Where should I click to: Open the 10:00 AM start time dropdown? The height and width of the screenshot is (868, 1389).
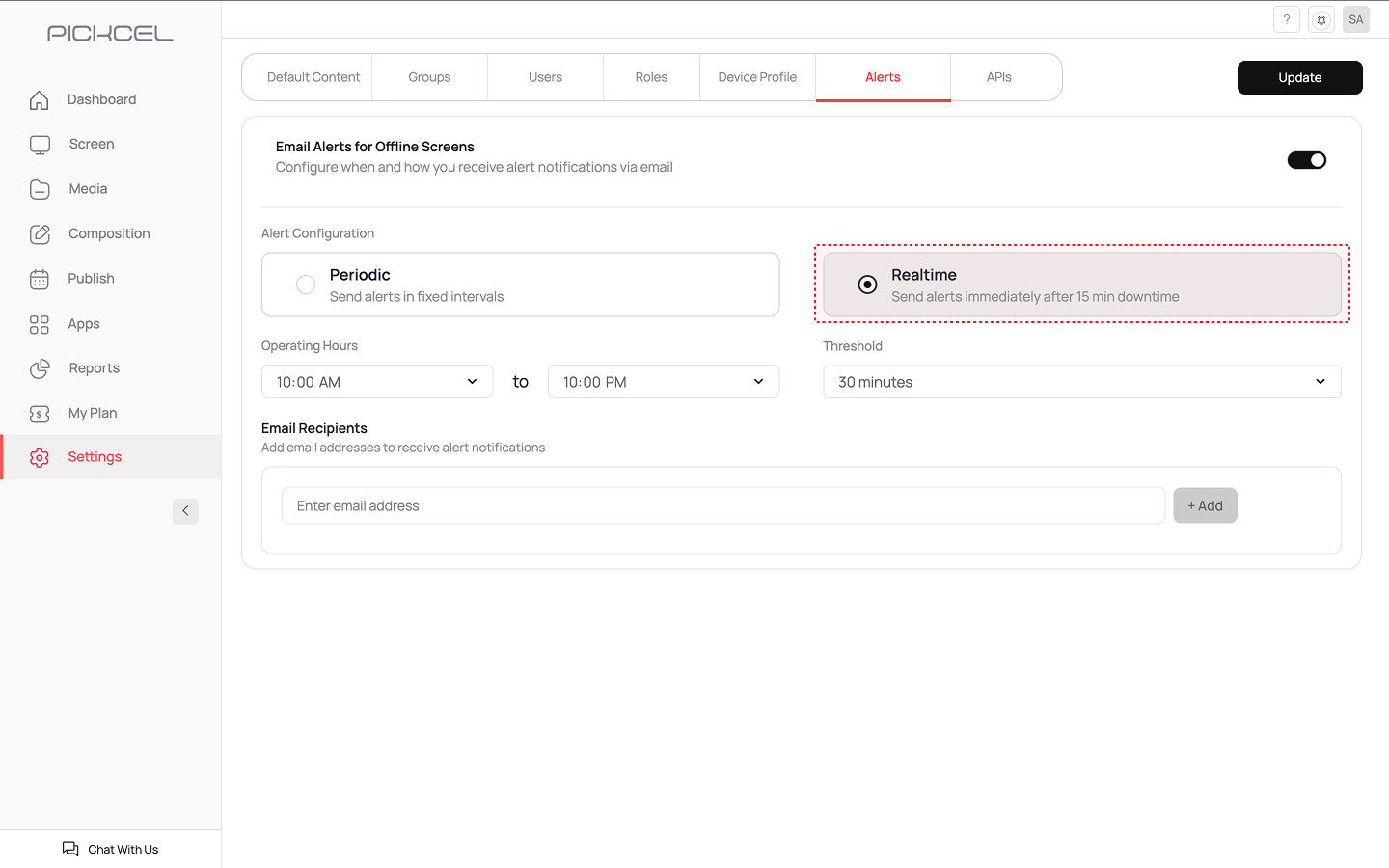tap(377, 382)
